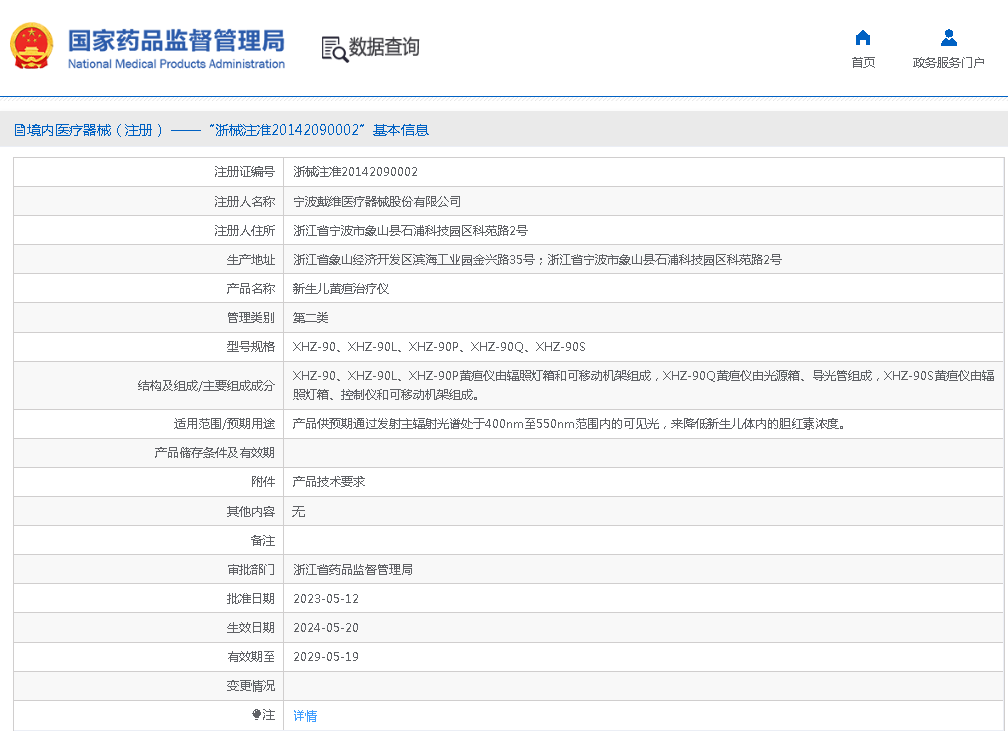This screenshot has height=731, width=1008.
Task: Select model specification XHZ-90、XHZ-90L value
Action: tap(439, 347)
